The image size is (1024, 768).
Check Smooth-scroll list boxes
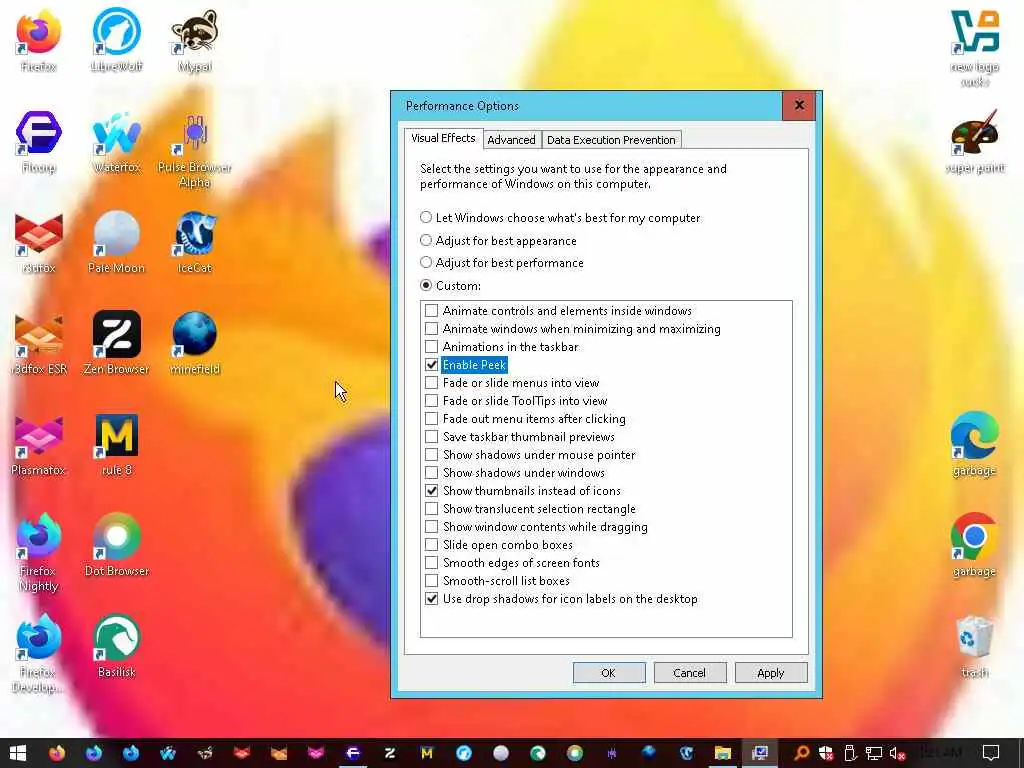pos(432,581)
